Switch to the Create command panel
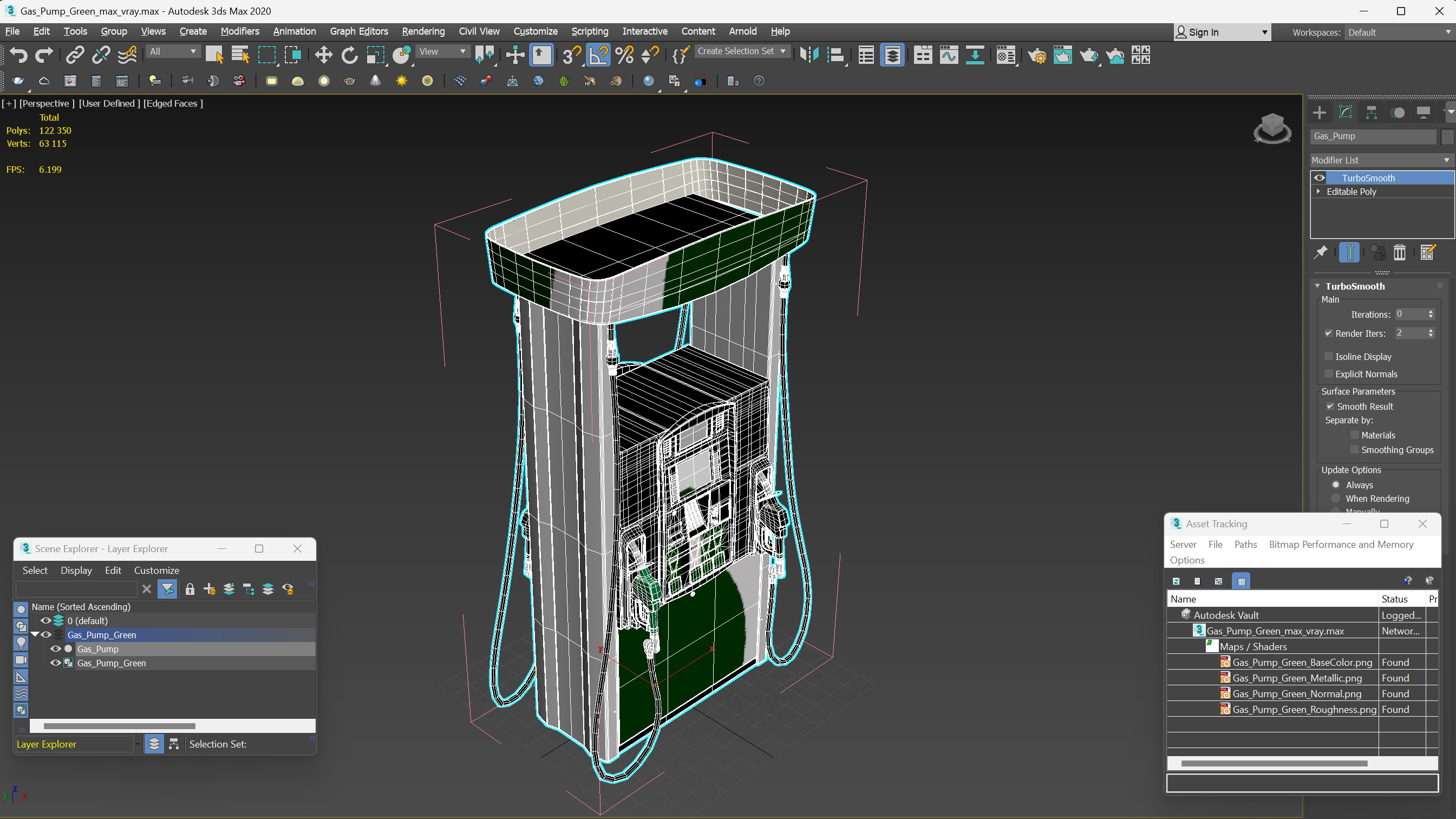This screenshot has width=1456, height=819. tap(1319, 113)
